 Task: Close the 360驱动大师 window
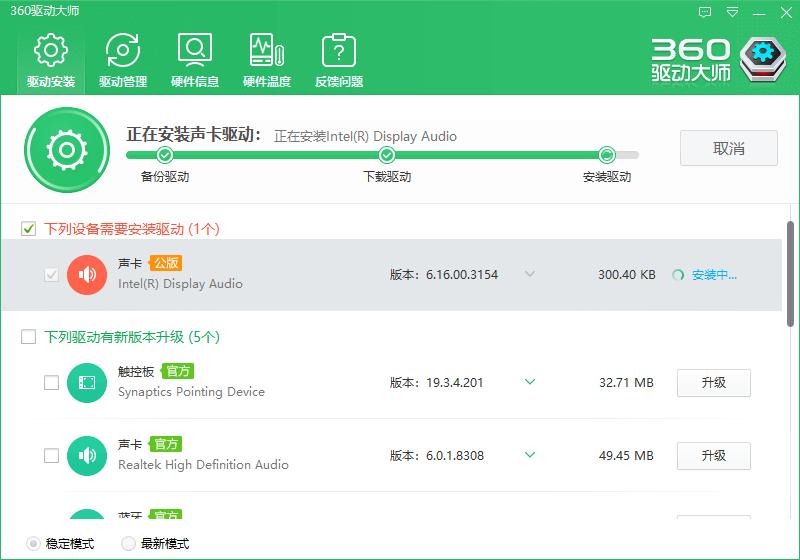(786, 13)
